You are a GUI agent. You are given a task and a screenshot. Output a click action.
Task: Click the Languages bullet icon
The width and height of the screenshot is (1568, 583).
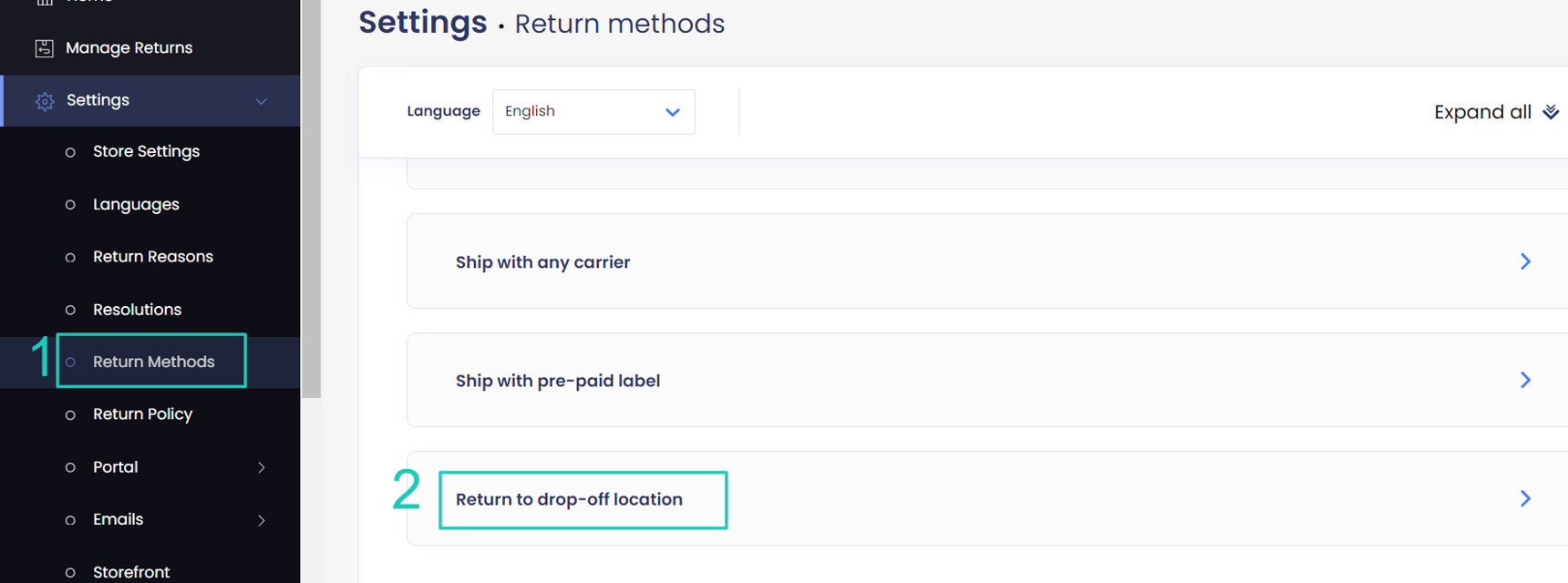(70, 205)
